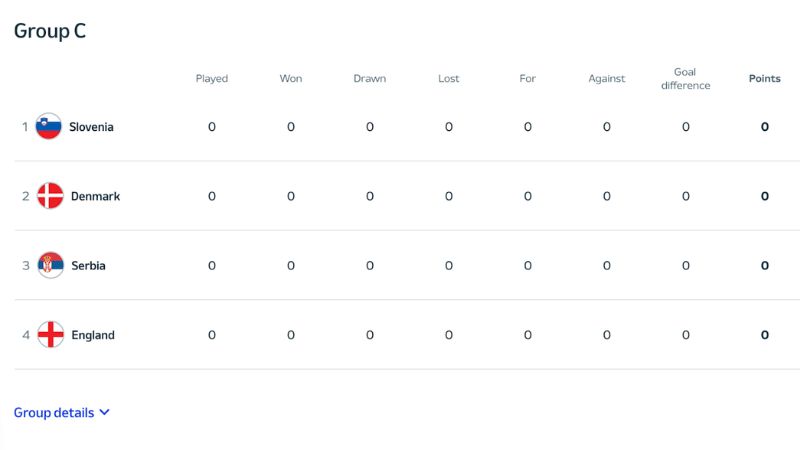Click the Played column header
Image resolution: width=800 pixels, height=450 pixels.
click(x=212, y=79)
